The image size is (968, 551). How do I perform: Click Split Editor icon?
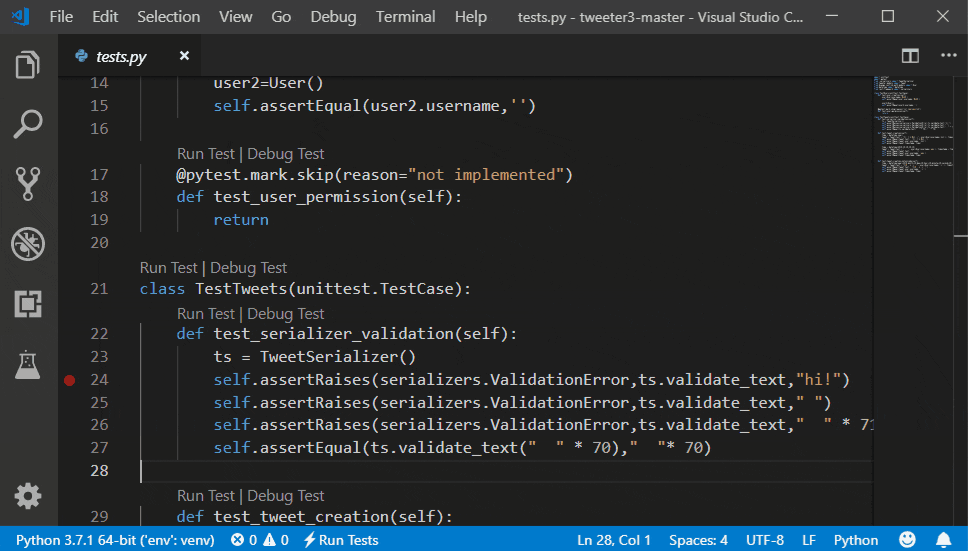pyautogui.click(x=910, y=56)
